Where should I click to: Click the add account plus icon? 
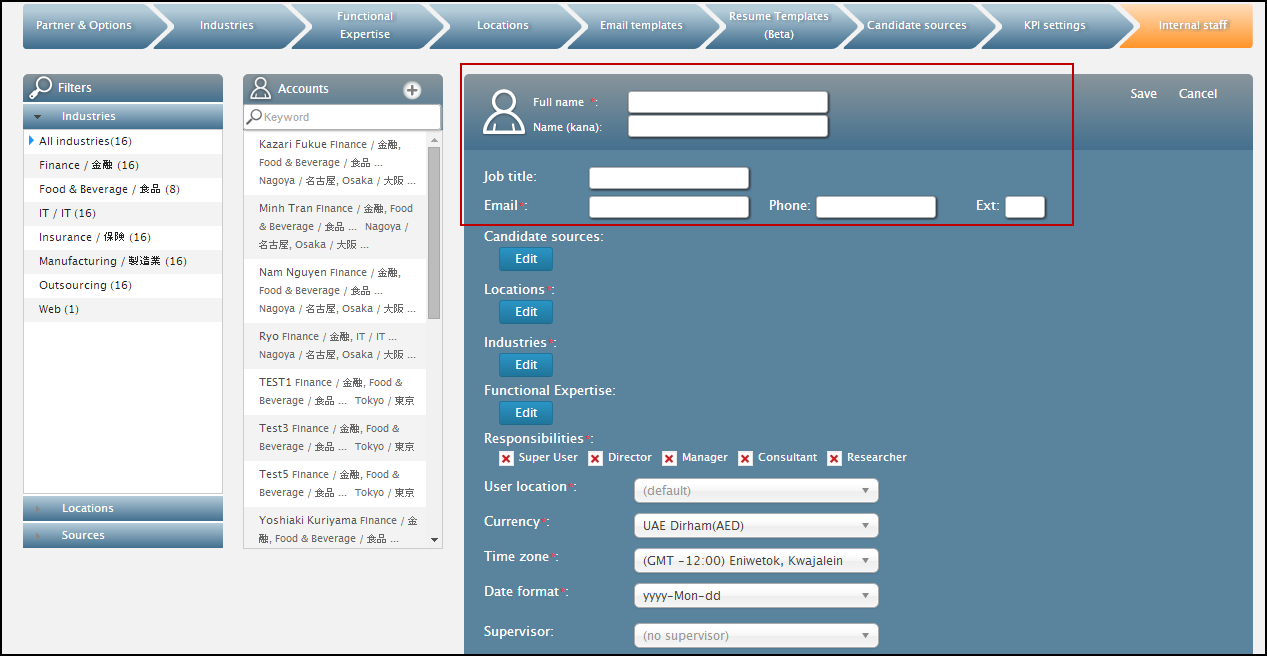click(x=412, y=90)
